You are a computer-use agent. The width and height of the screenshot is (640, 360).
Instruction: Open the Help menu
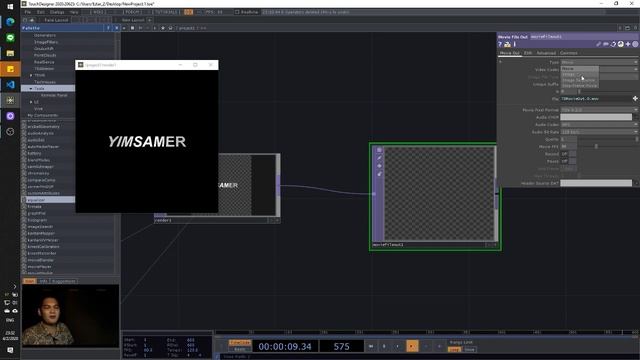click(74, 12)
